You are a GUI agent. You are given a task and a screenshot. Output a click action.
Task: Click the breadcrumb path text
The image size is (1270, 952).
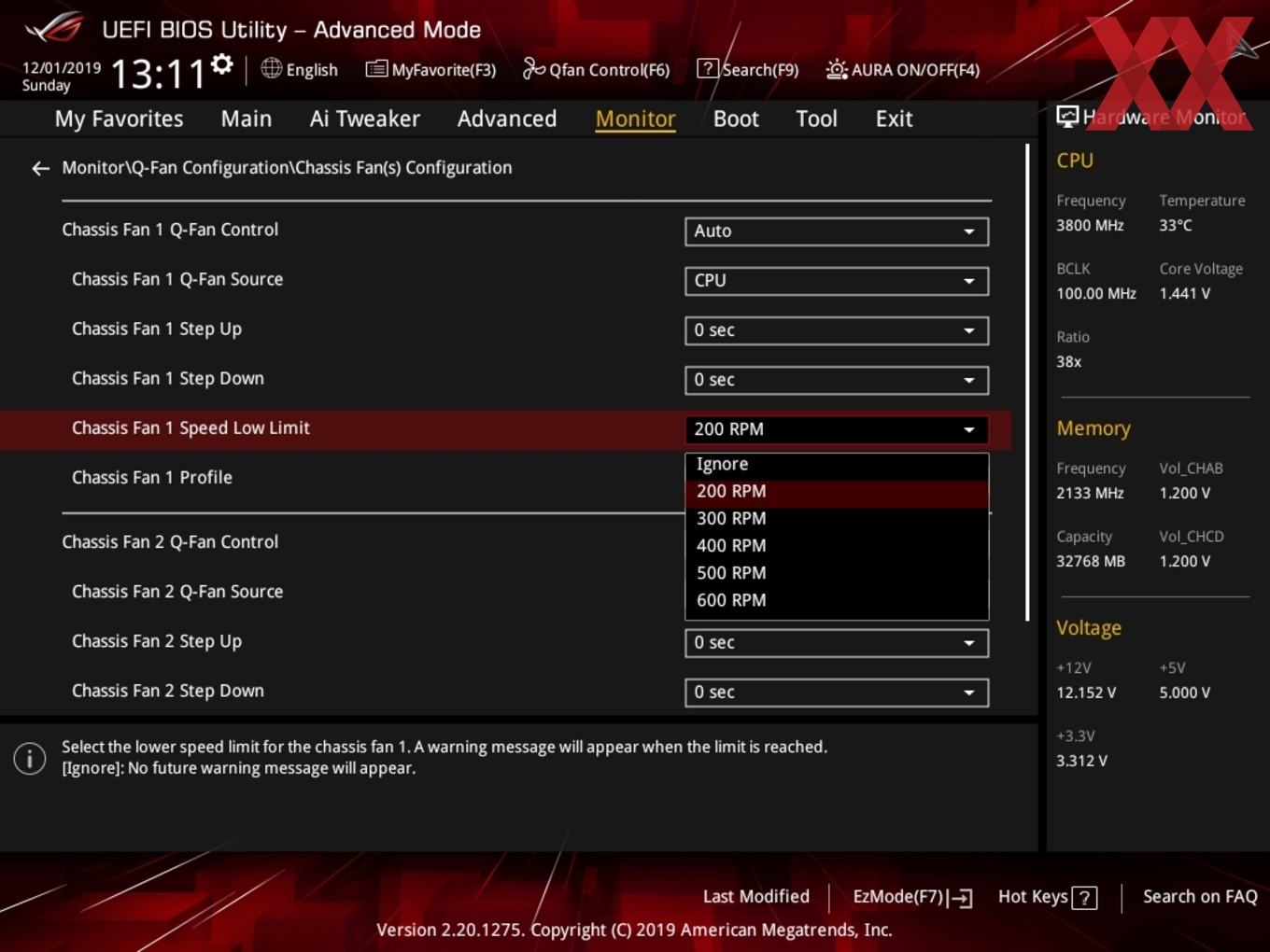click(287, 168)
